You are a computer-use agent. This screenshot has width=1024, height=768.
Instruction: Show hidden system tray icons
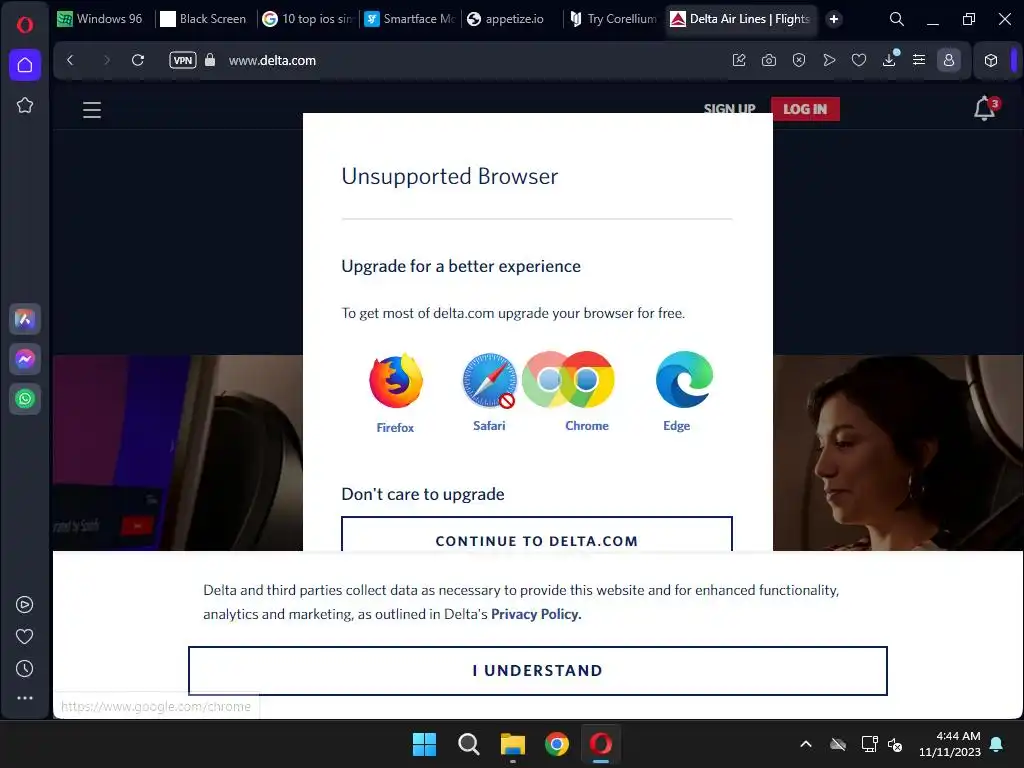coord(806,744)
